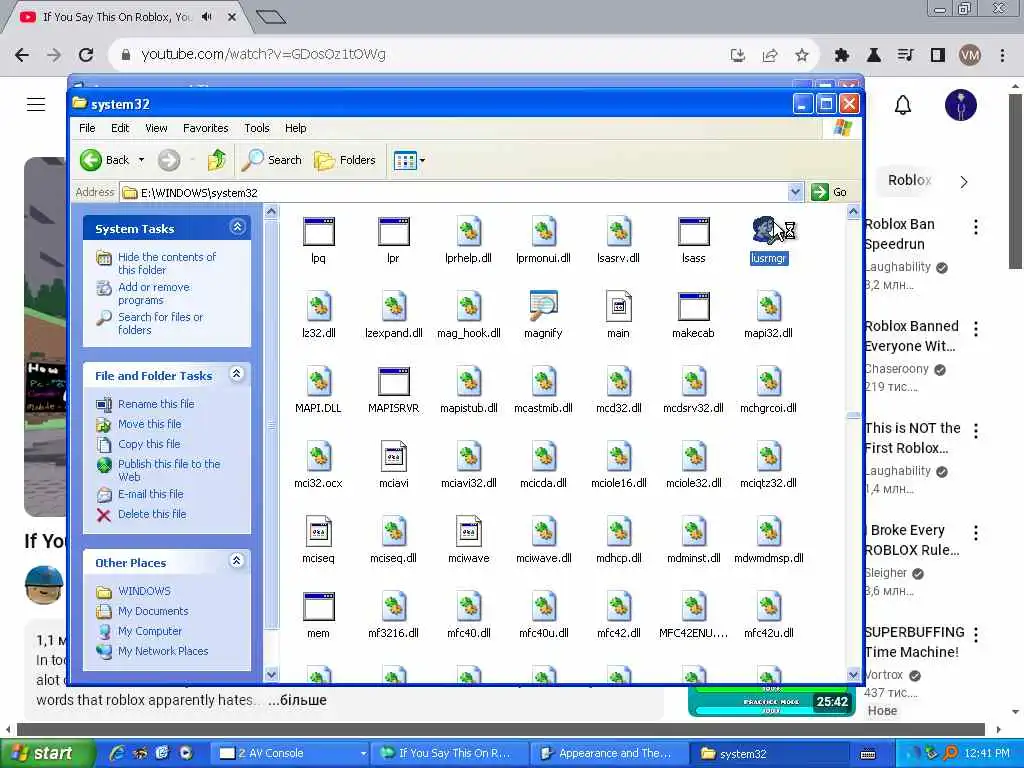
Task: Open the Edit menu
Action: point(120,128)
